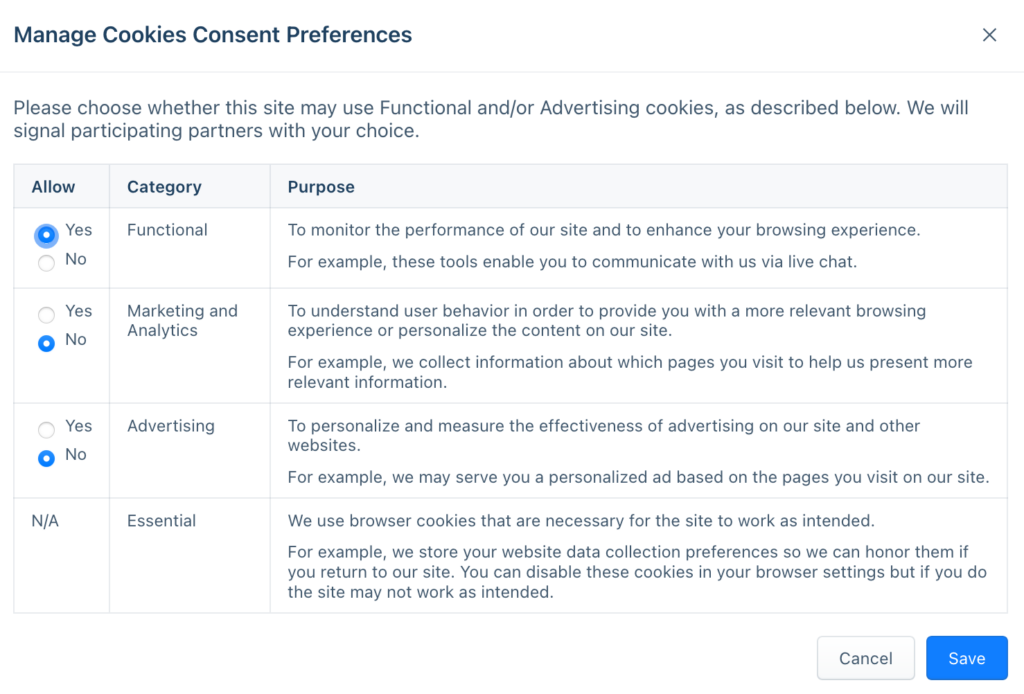Click the Advertising category label

170,426
